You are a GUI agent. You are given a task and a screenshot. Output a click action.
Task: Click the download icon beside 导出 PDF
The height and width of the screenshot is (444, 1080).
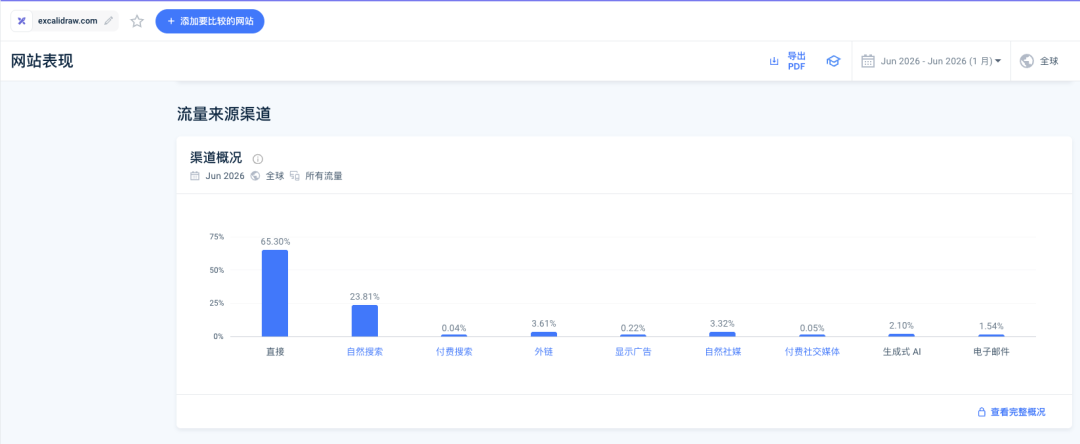coord(773,61)
